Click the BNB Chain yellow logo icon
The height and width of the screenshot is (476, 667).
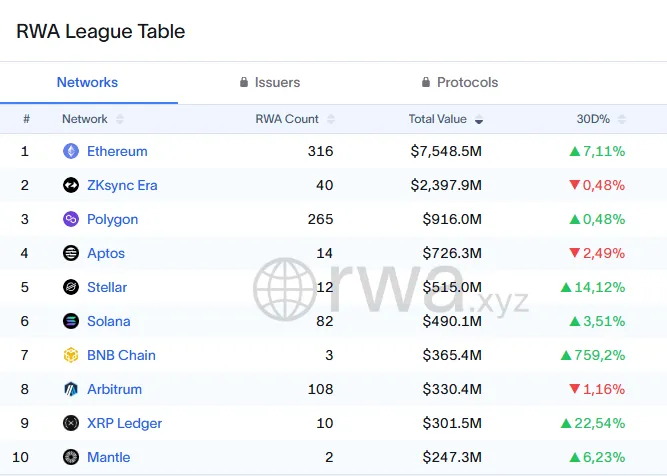coord(71,355)
